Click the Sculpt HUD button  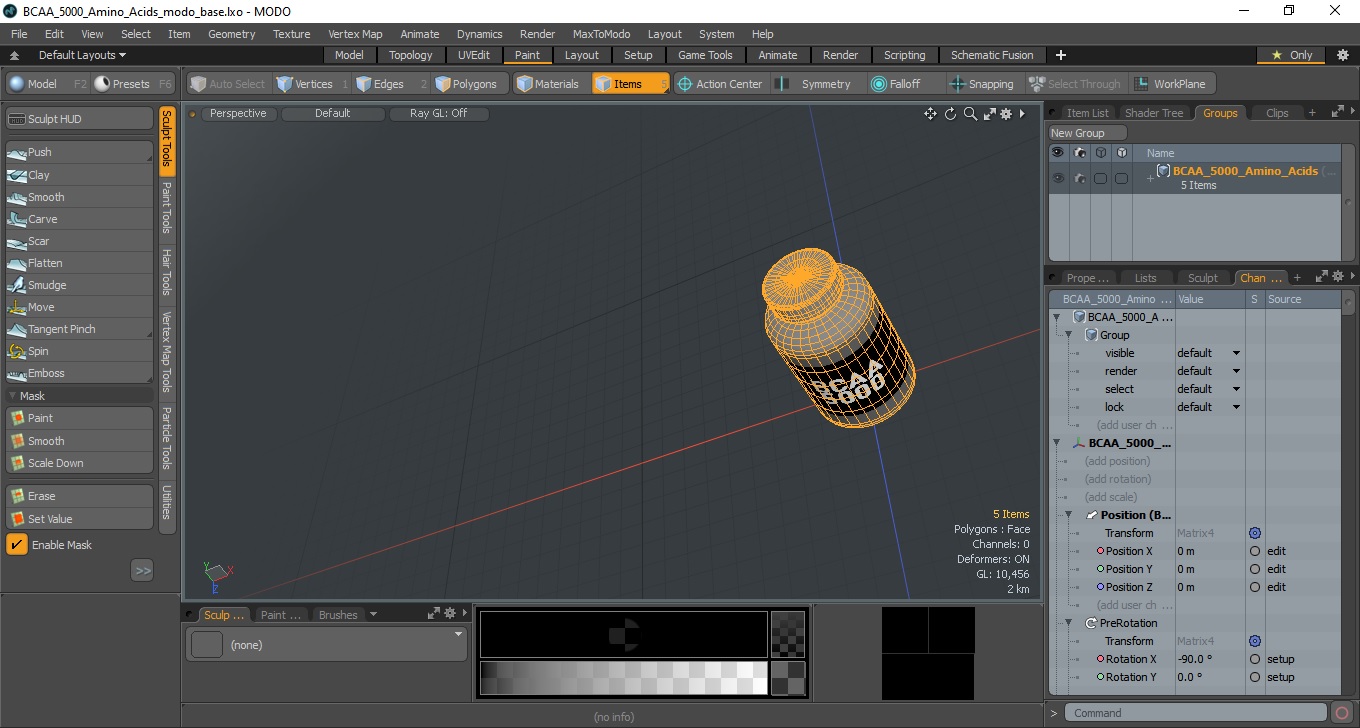(80, 119)
